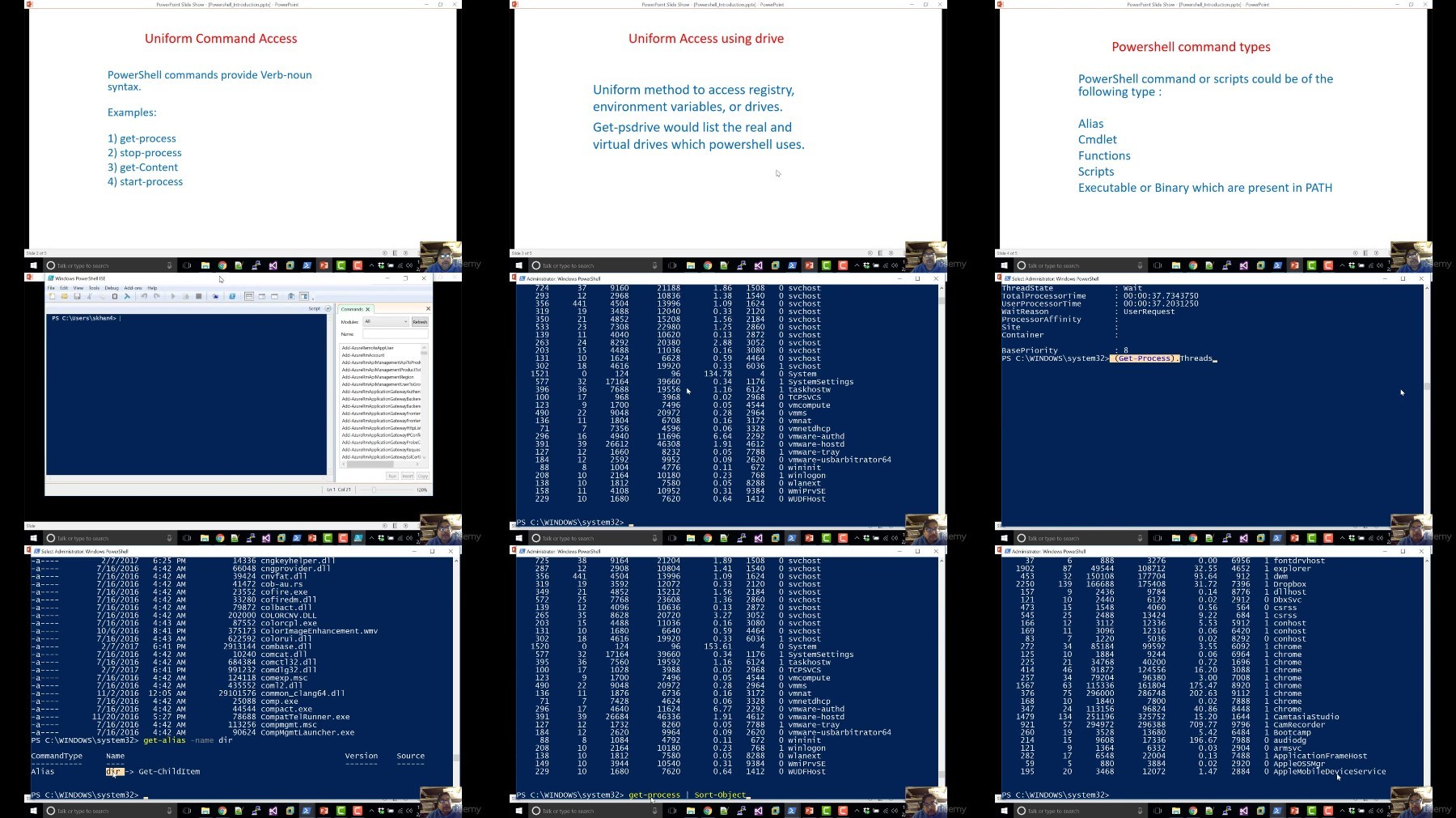Click Show Command Add-on icon in ISE toolbar
Image resolution: width=1456 pixels, height=818 pixels.
pyautogui.click(x=304, y=296)
